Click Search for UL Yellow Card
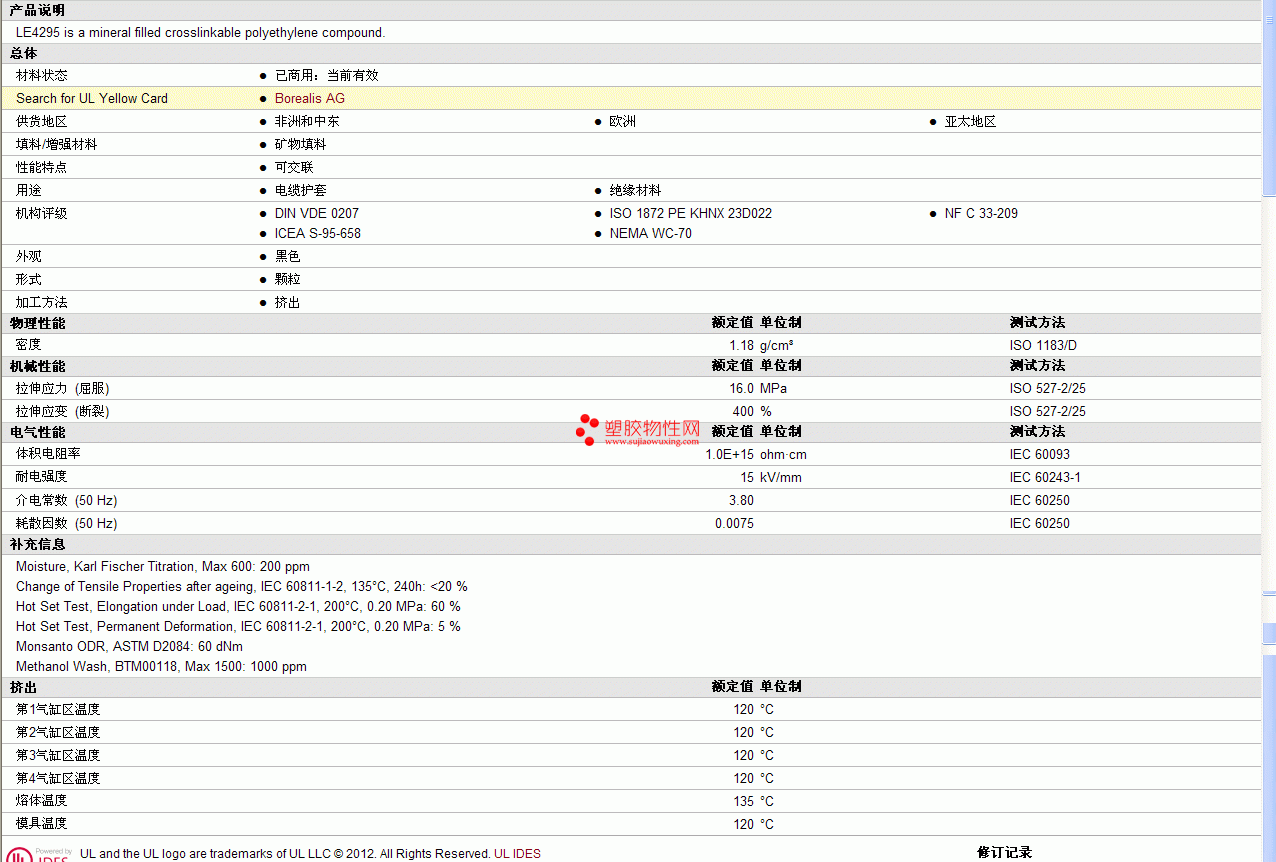This screenshot has width=1276, height=862. (92, 98)
